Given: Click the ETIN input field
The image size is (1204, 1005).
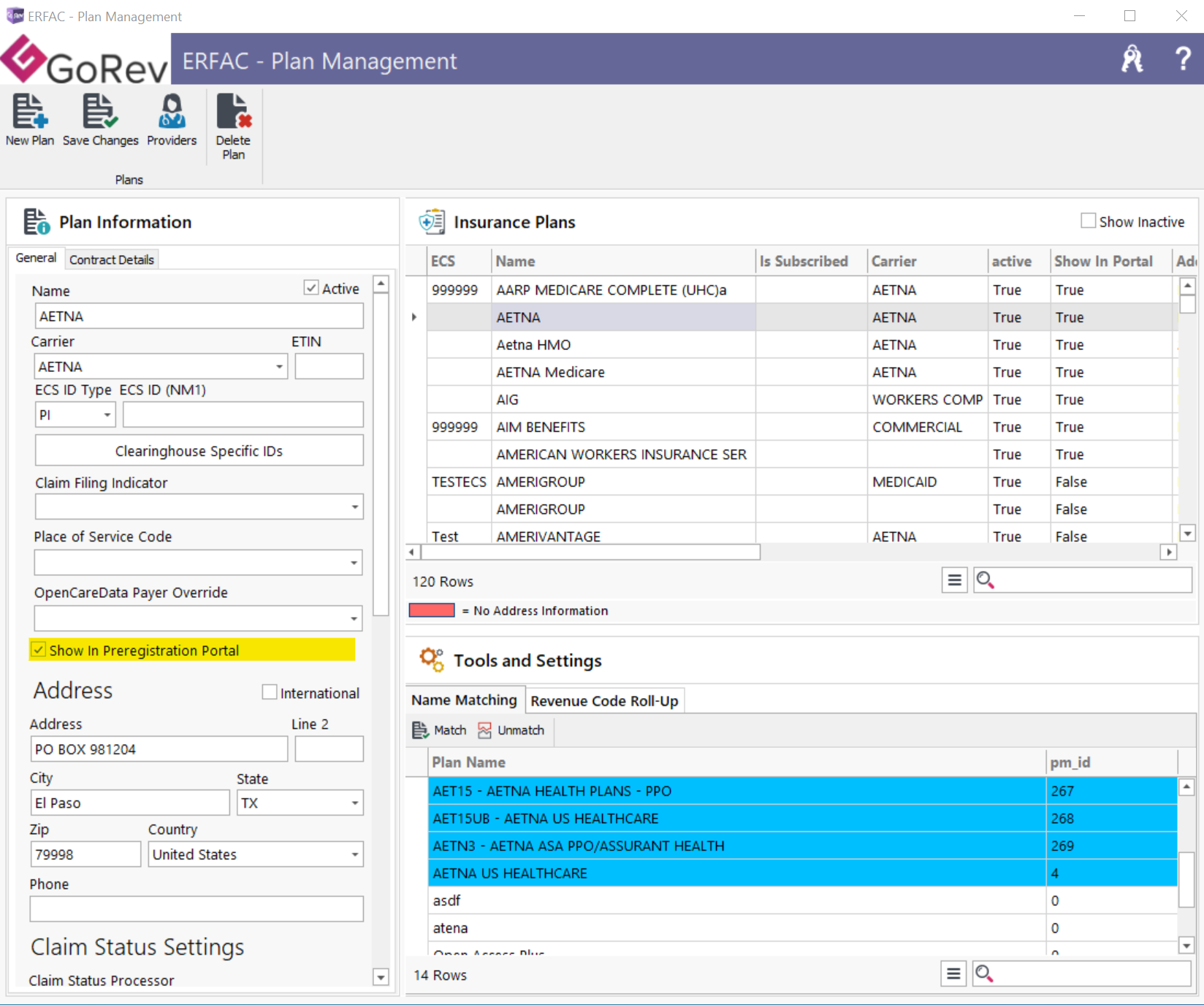Looking at the screenshot, I should pos(329,366).
